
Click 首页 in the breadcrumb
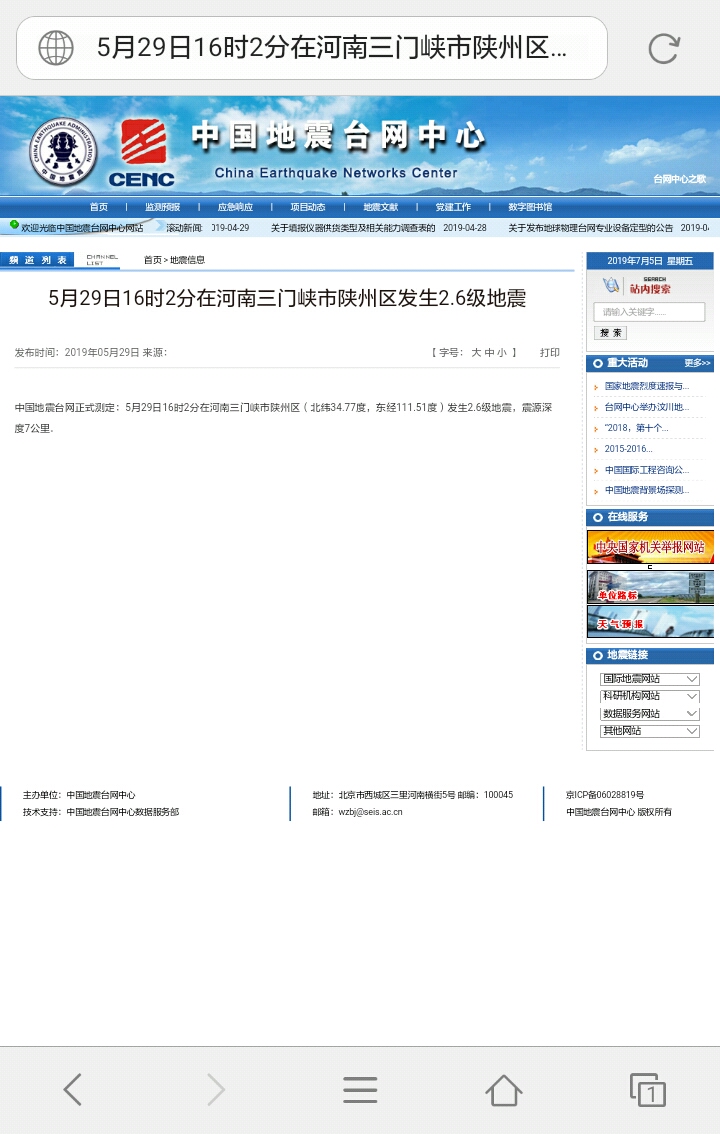153,260
